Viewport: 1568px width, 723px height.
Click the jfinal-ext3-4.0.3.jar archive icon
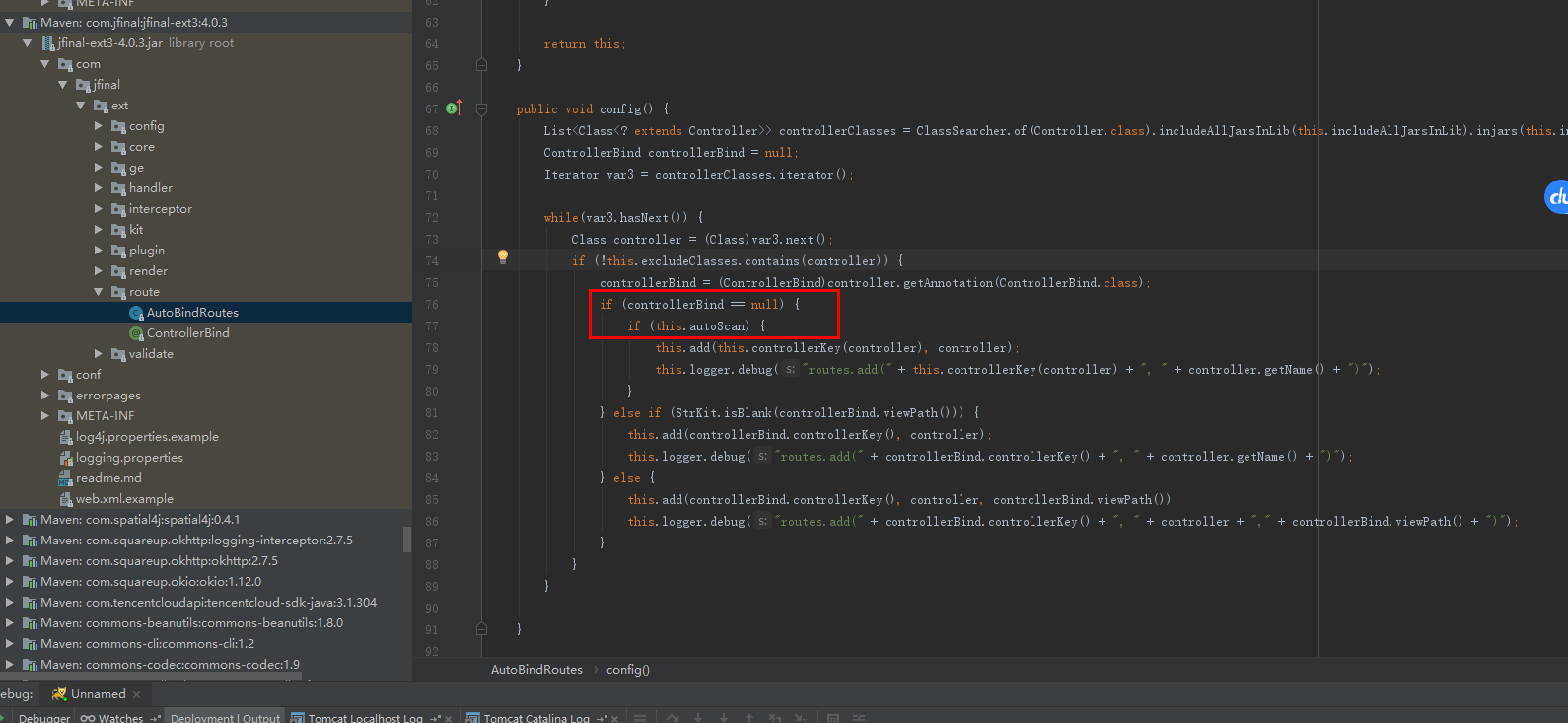tap(48, 43)
